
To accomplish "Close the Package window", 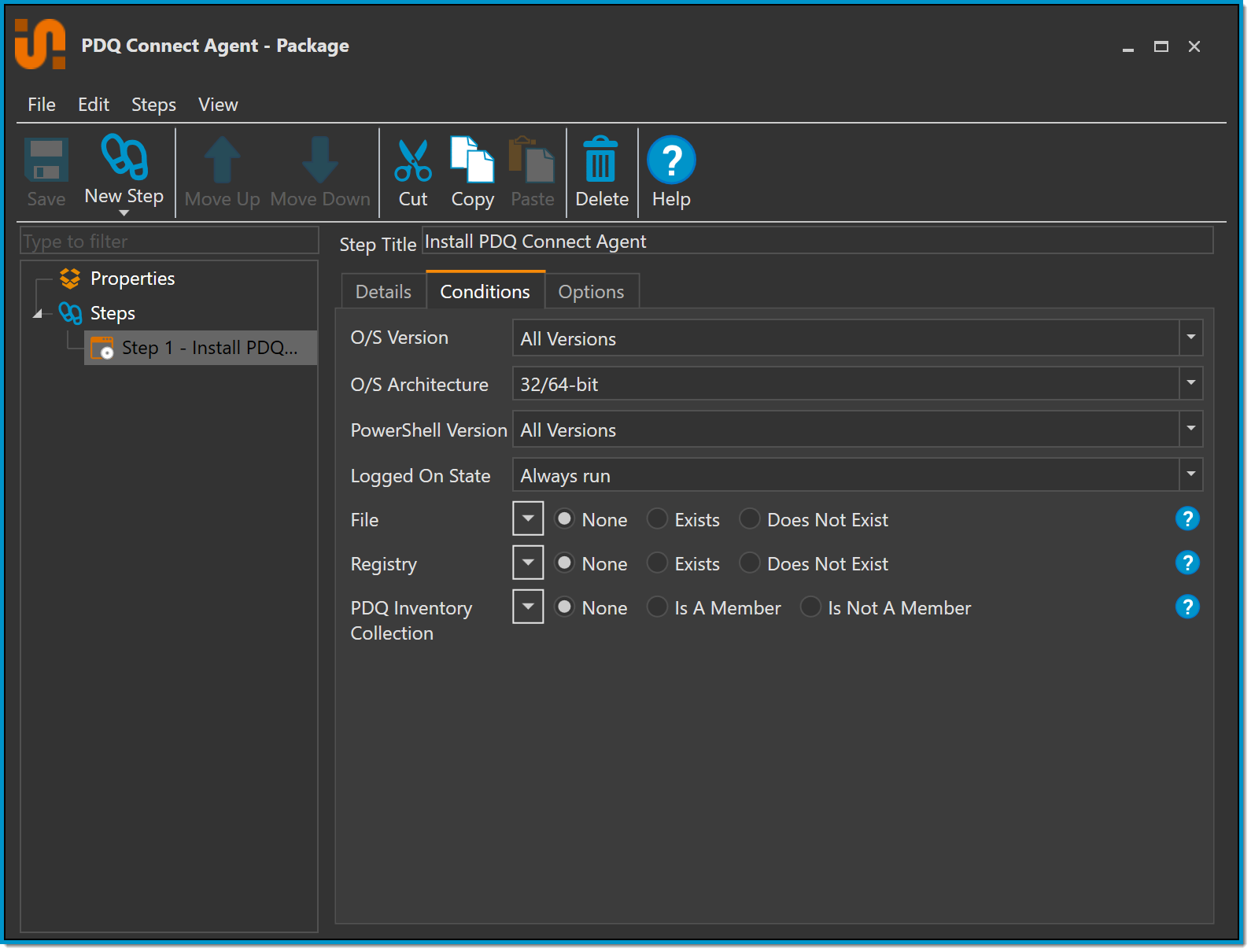I will pyautogui.click(x=1194, y=47).
